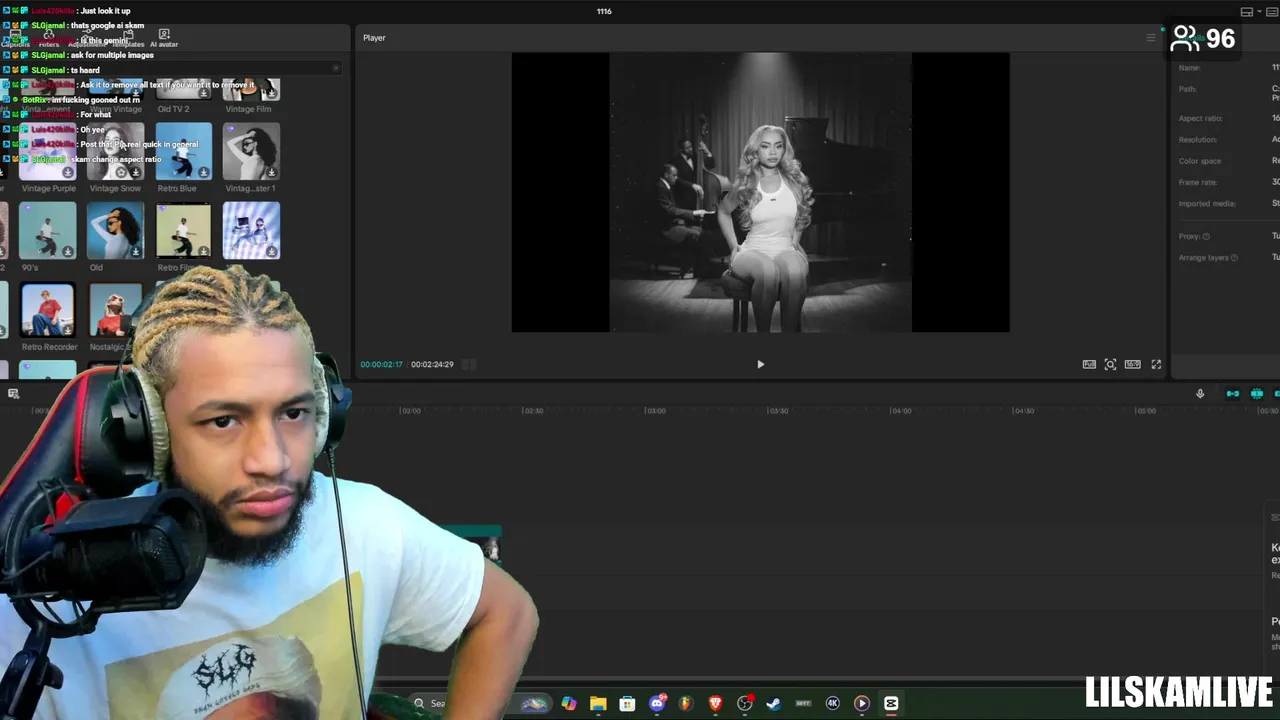
Task: Click the Resolution label in details
Action: pos(1198,140)
